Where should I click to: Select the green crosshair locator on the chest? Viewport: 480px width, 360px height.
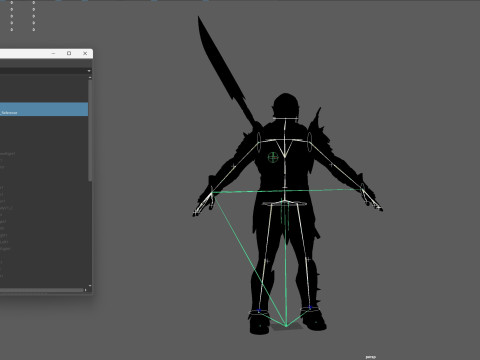[x=273, y=158]
